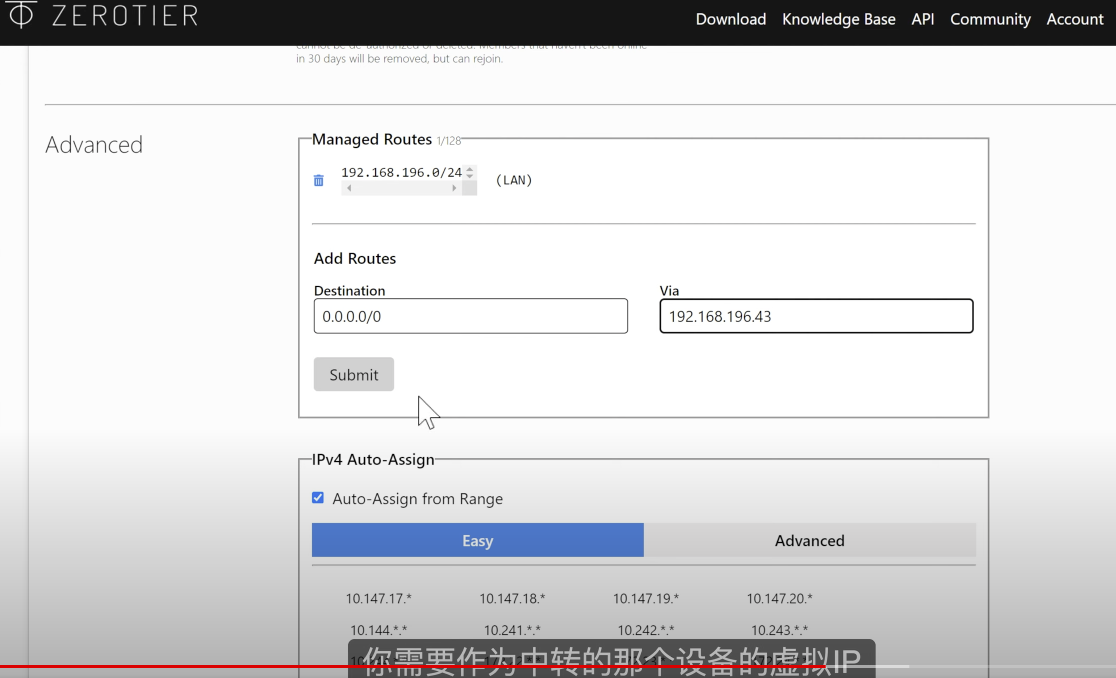Image resolution: width=1116 pixels, height=678 pixels.
Task: Open the Knowledge Base link
Action: coord(838,19)
